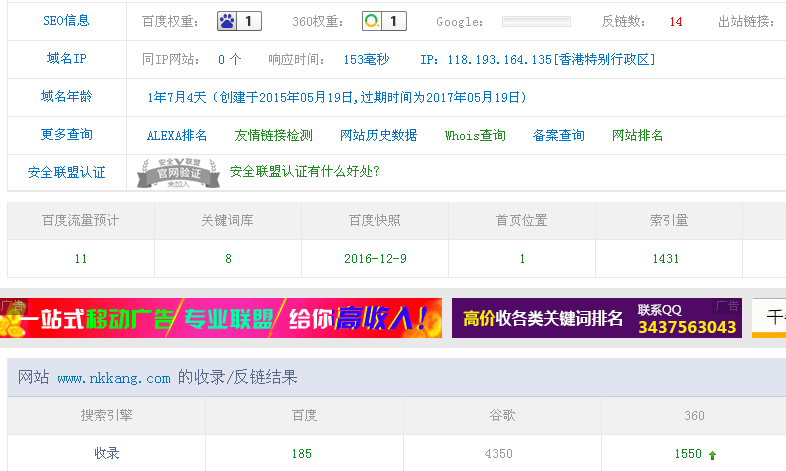Click the 360 index count 1550
This screenshot has height=471, width=786.
tap(688, 454)
